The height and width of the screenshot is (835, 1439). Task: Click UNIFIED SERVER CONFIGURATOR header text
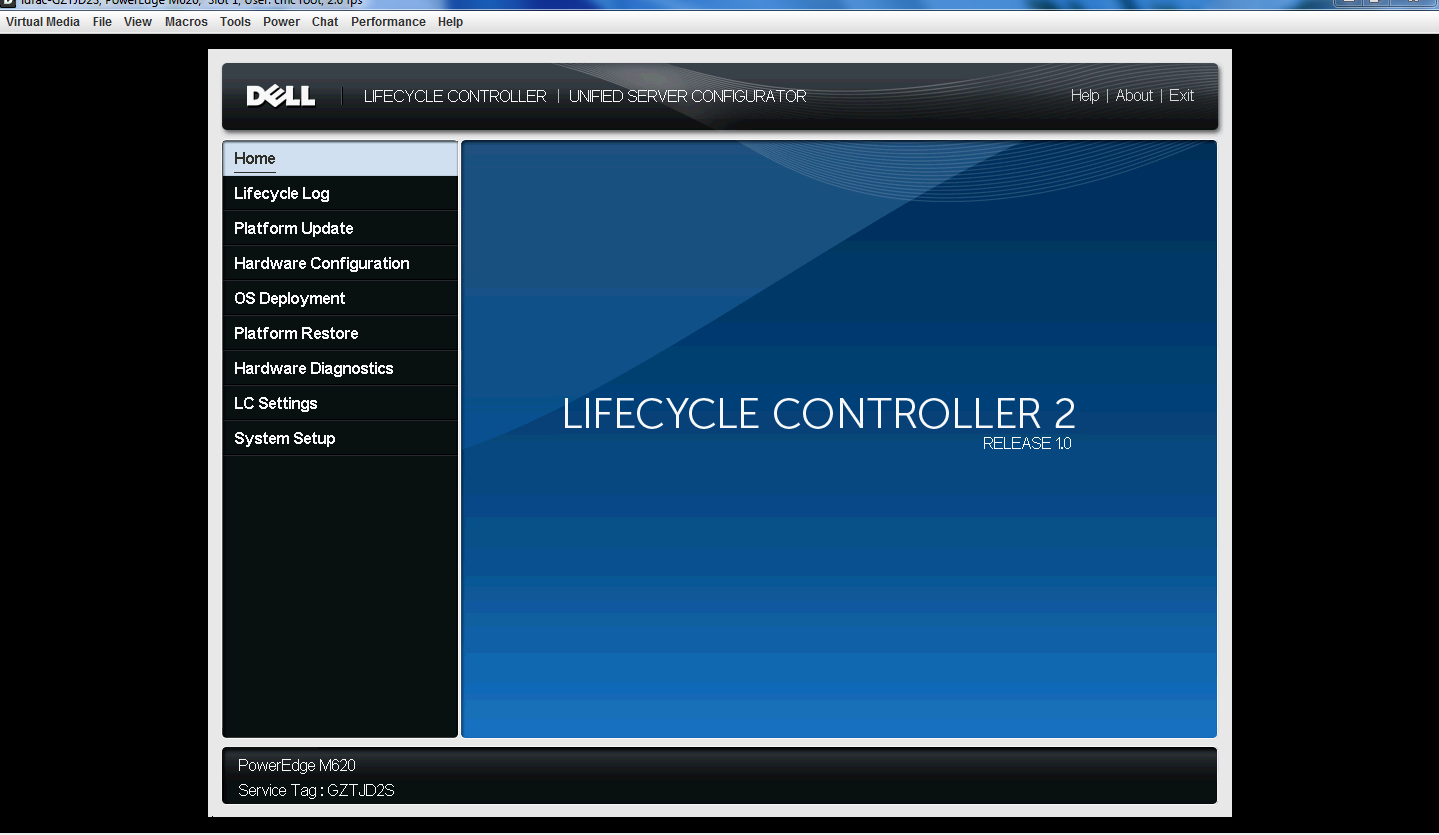[x=688, y=96]
